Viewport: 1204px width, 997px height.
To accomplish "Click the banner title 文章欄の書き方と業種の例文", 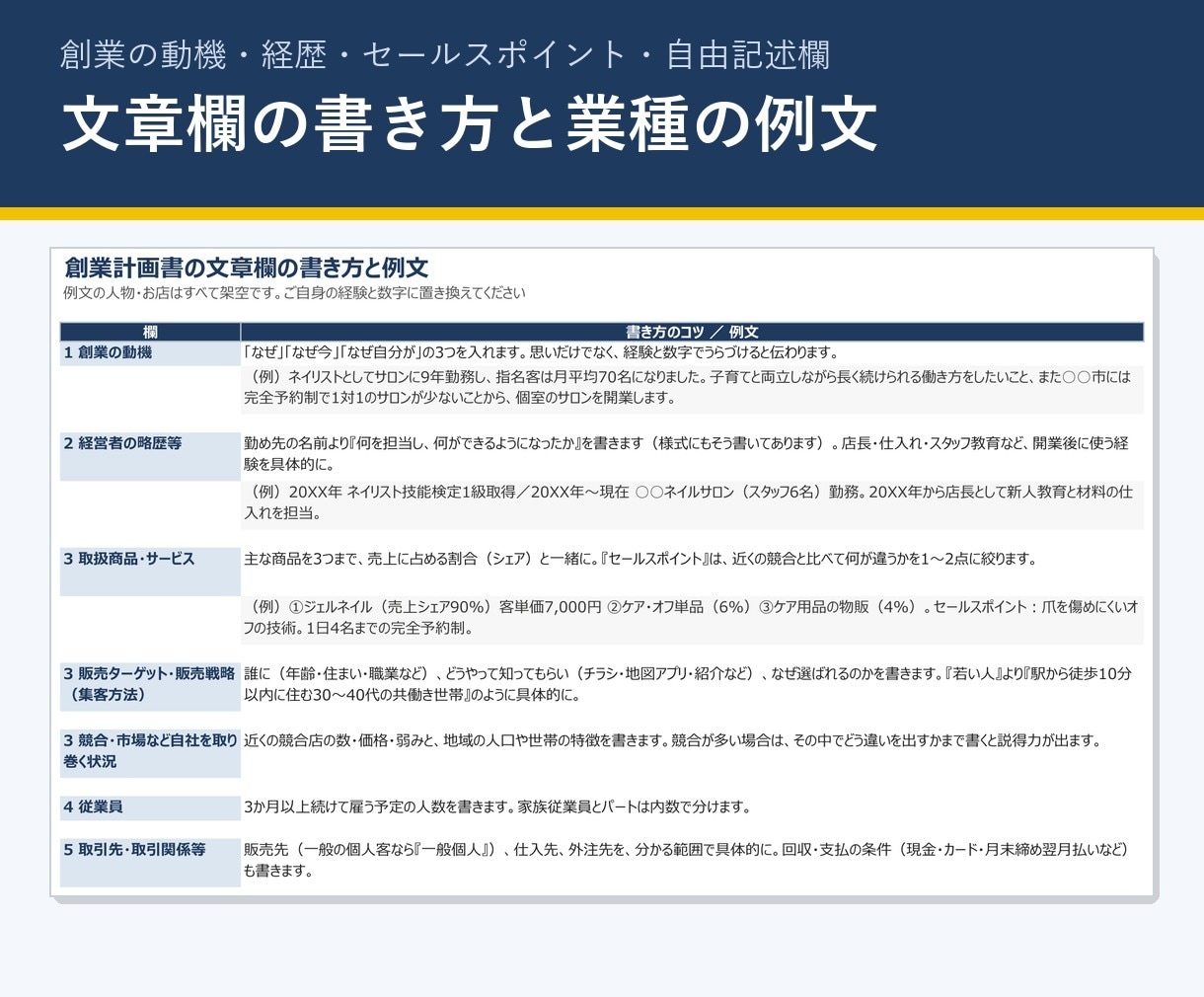I will 470,124.
